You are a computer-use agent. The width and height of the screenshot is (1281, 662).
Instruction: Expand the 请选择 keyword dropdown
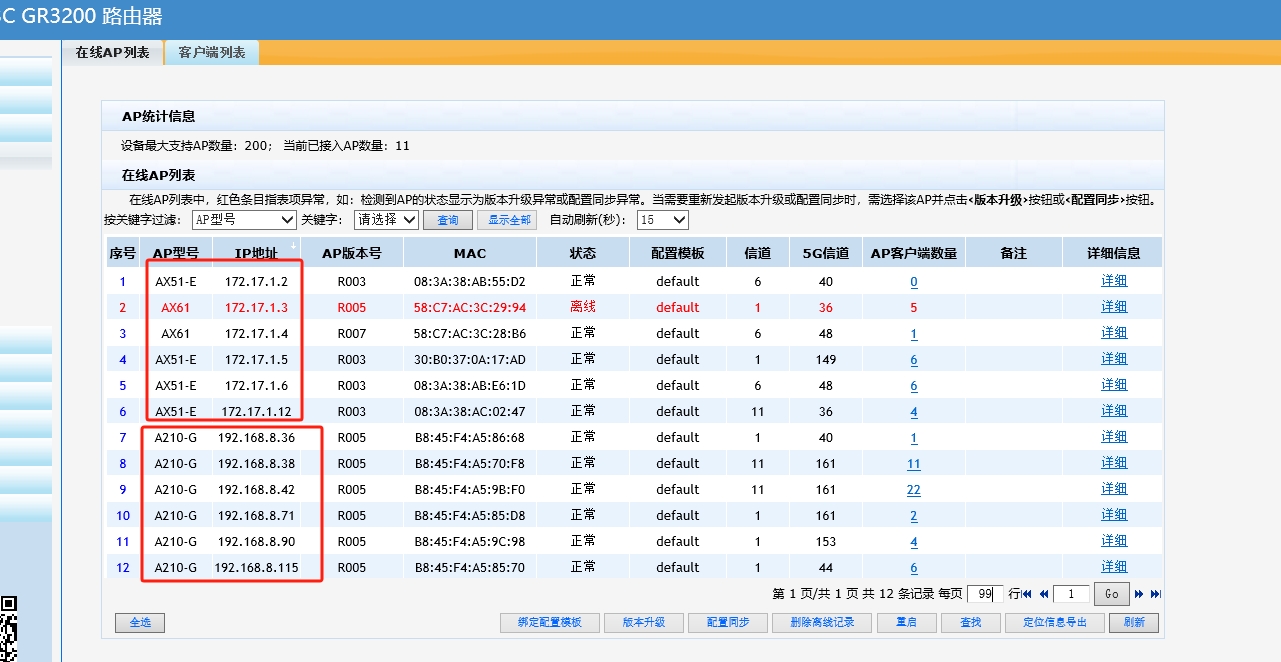coord(386,220)
